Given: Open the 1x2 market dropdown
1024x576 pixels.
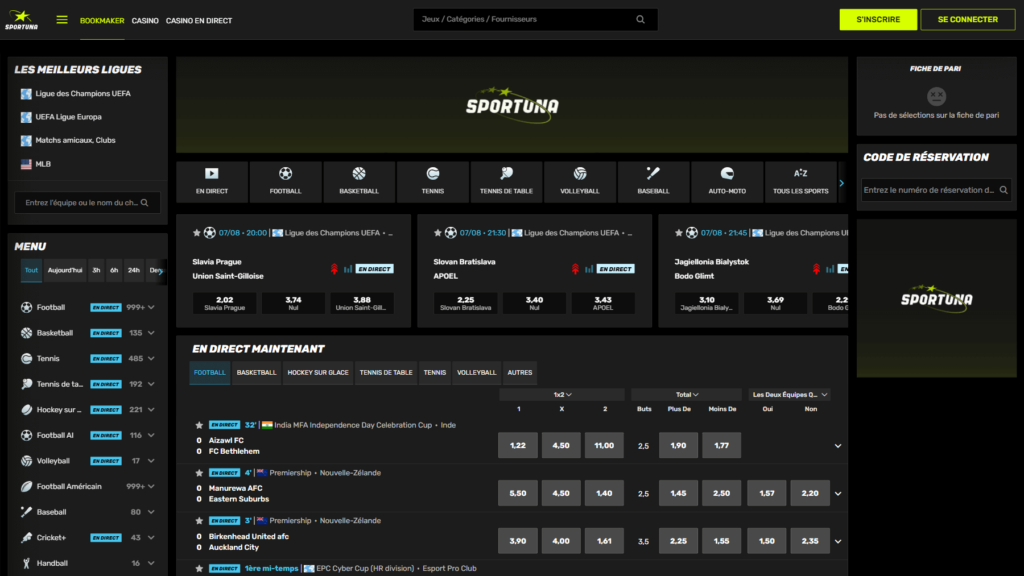Looking at the screenshot, I should point(562,394).
